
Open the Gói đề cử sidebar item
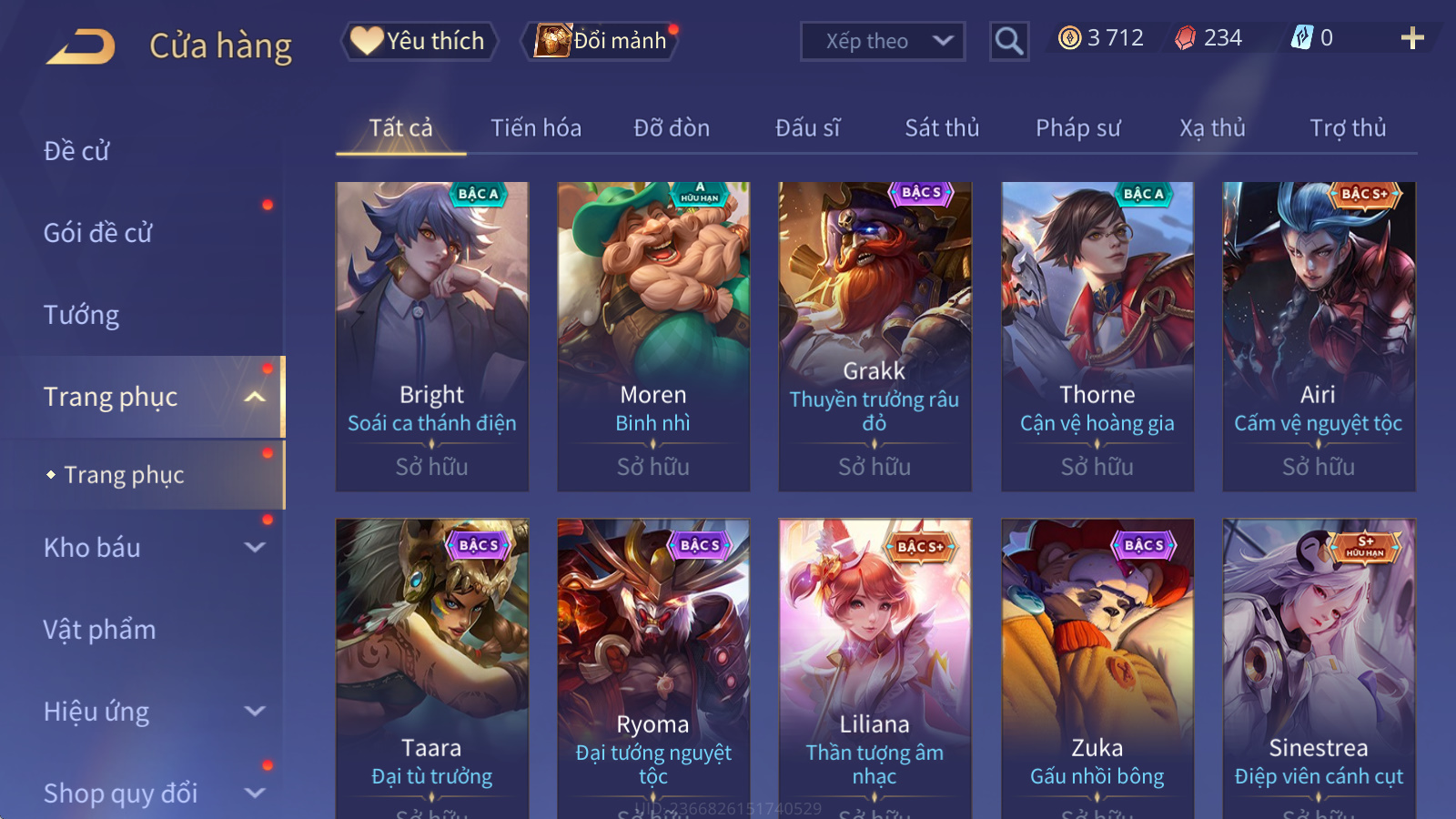point(98,233)
